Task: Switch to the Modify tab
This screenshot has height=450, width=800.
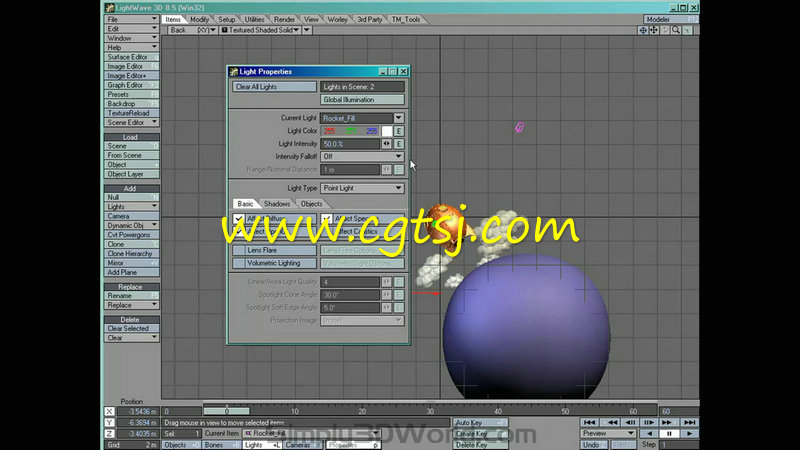Action: [x=199, y=19]
